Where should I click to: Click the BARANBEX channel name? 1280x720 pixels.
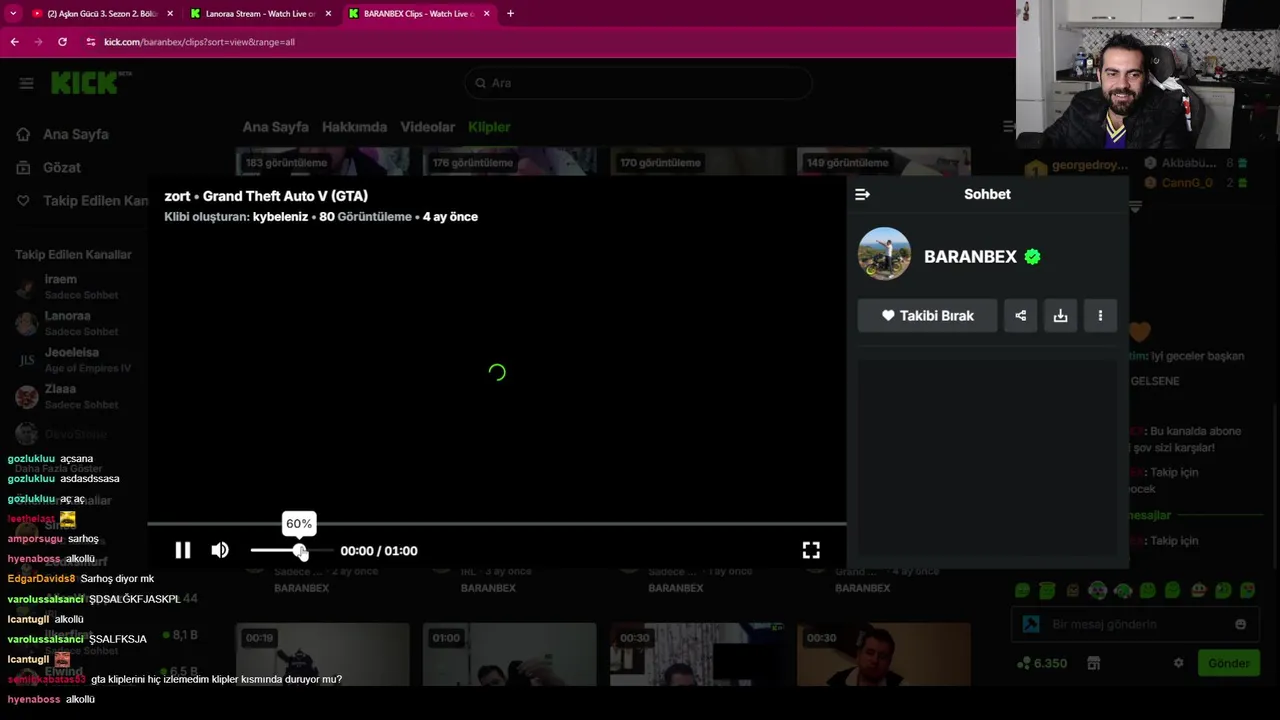pyautogui.click(x=970, y=257)
